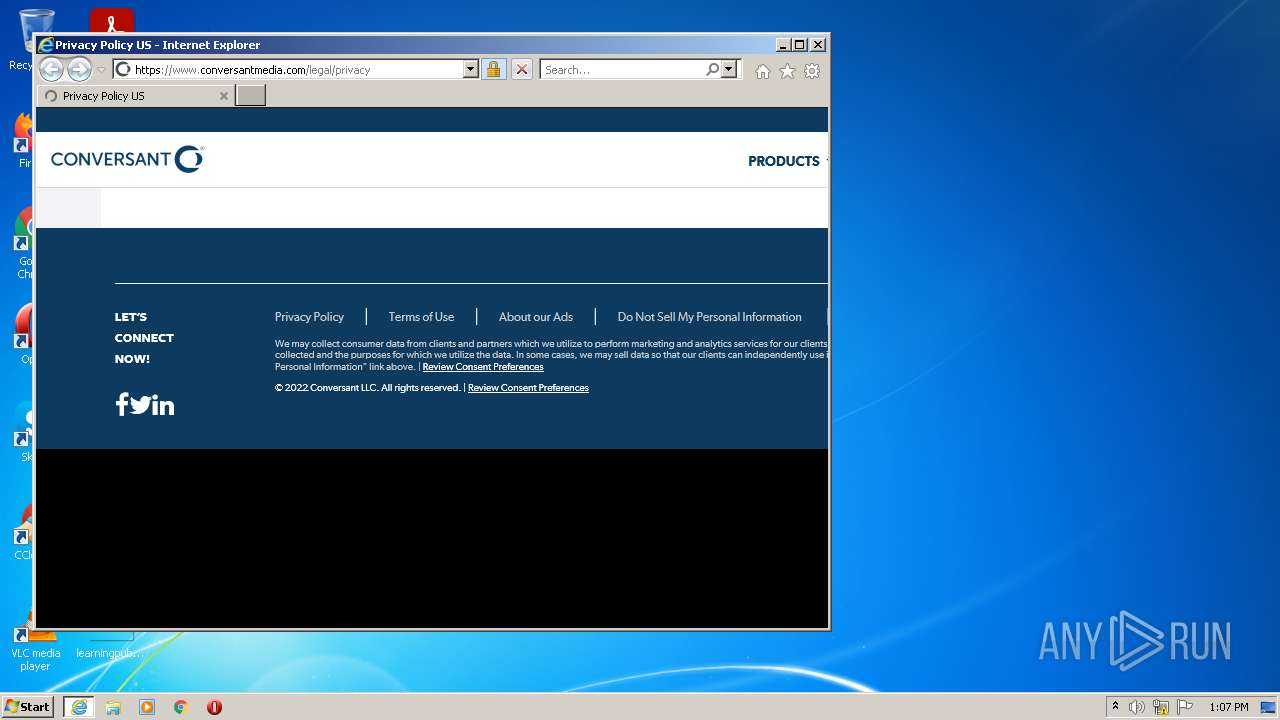1280x720 pixels.
Task: Open the PRODUCTS navigation menu
Action: coord(784,161)
